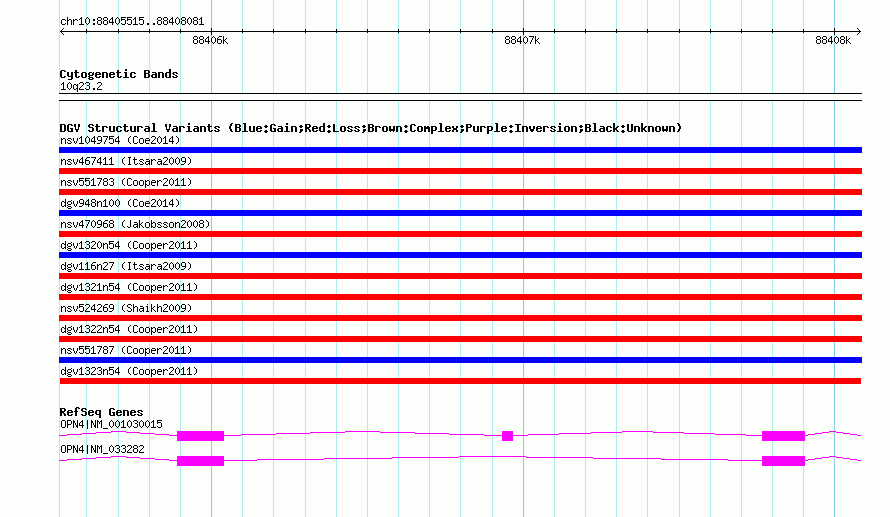
Task: Select the nsv524269 (Shaikh2009) variant bar
Action: coord(460,318)
